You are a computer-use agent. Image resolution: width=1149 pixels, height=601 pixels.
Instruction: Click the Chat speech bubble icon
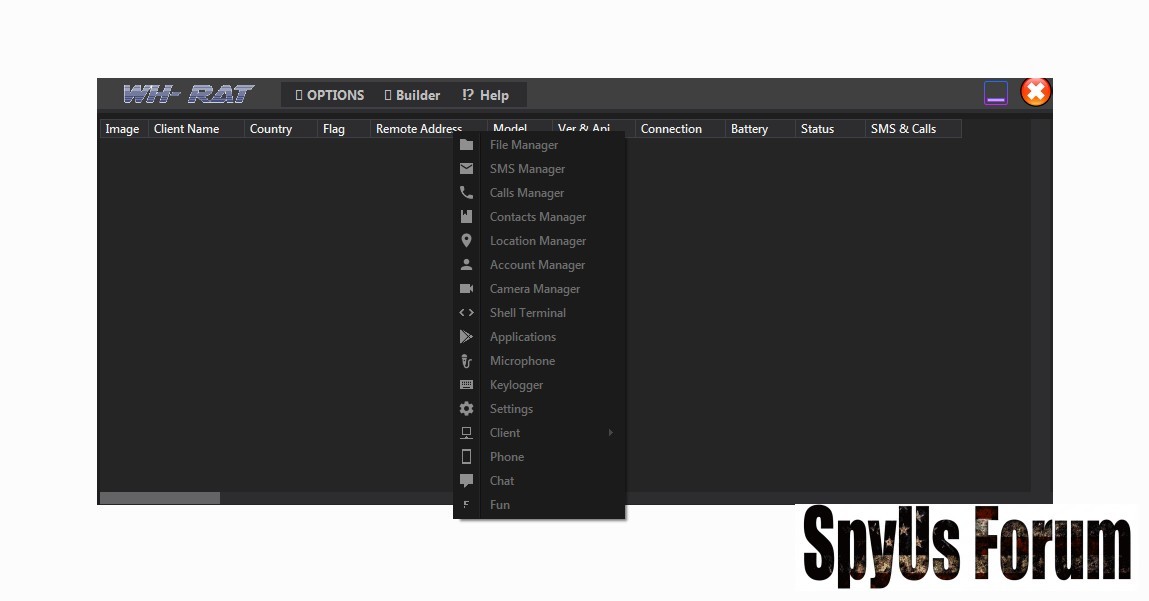pos(466,481)
